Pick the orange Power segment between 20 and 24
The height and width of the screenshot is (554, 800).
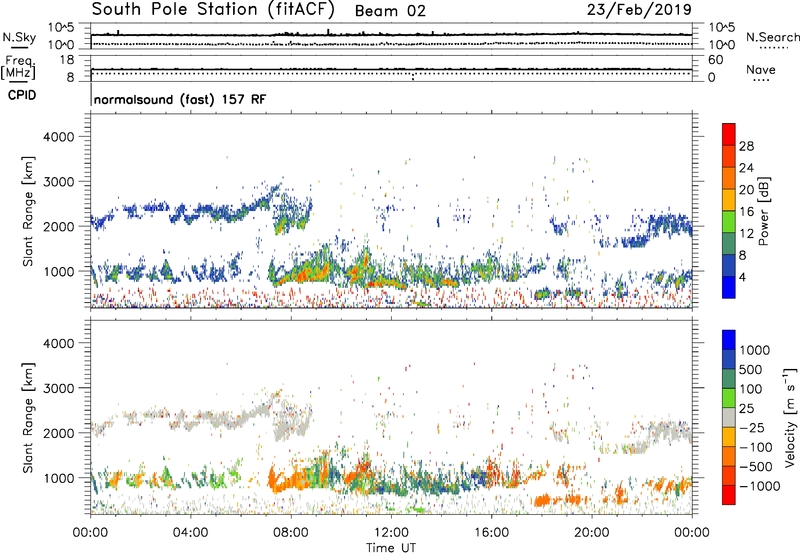click(x=729, y=178)
